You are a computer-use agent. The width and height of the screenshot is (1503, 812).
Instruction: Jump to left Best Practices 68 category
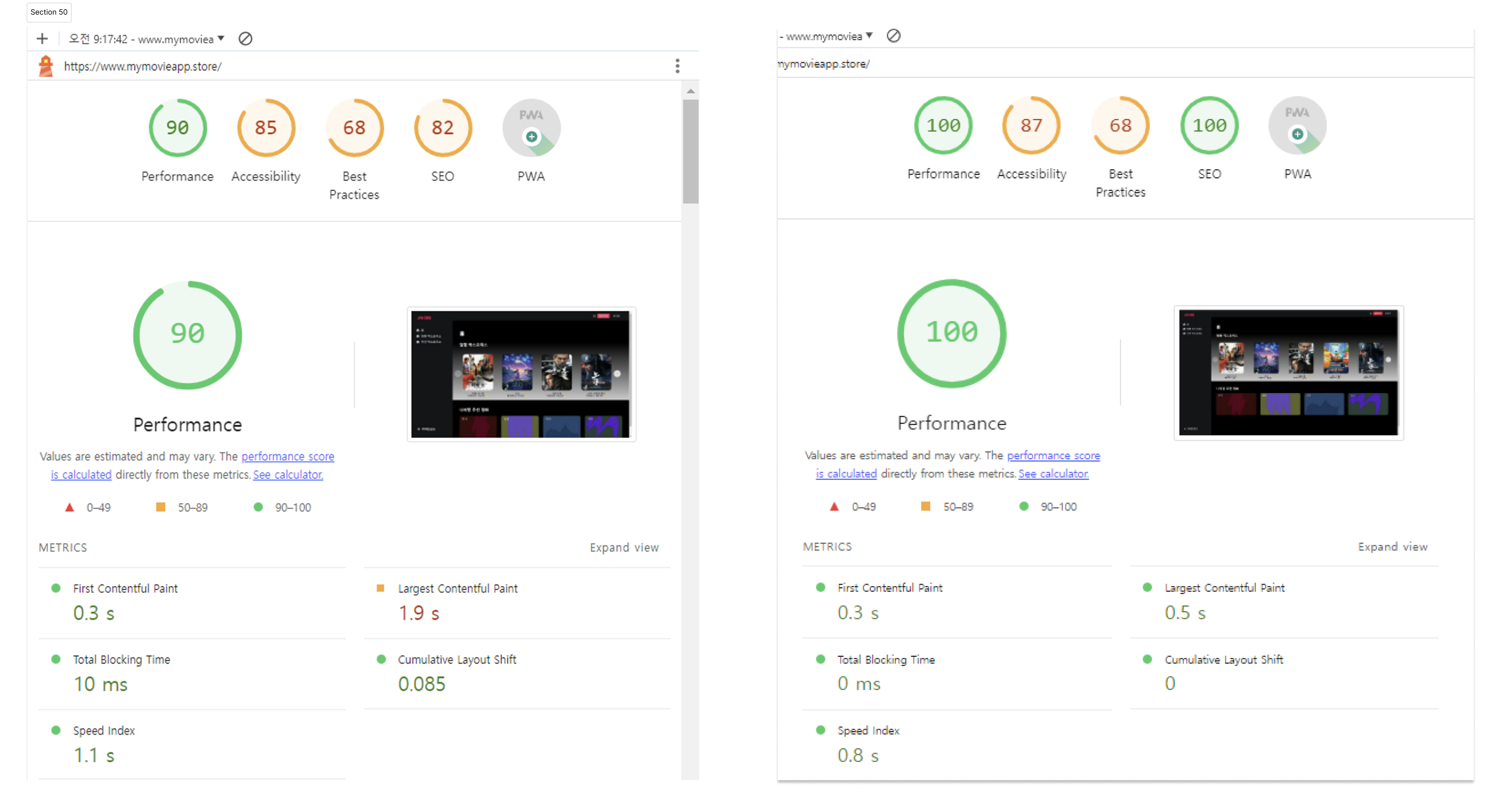coord(354,128)
